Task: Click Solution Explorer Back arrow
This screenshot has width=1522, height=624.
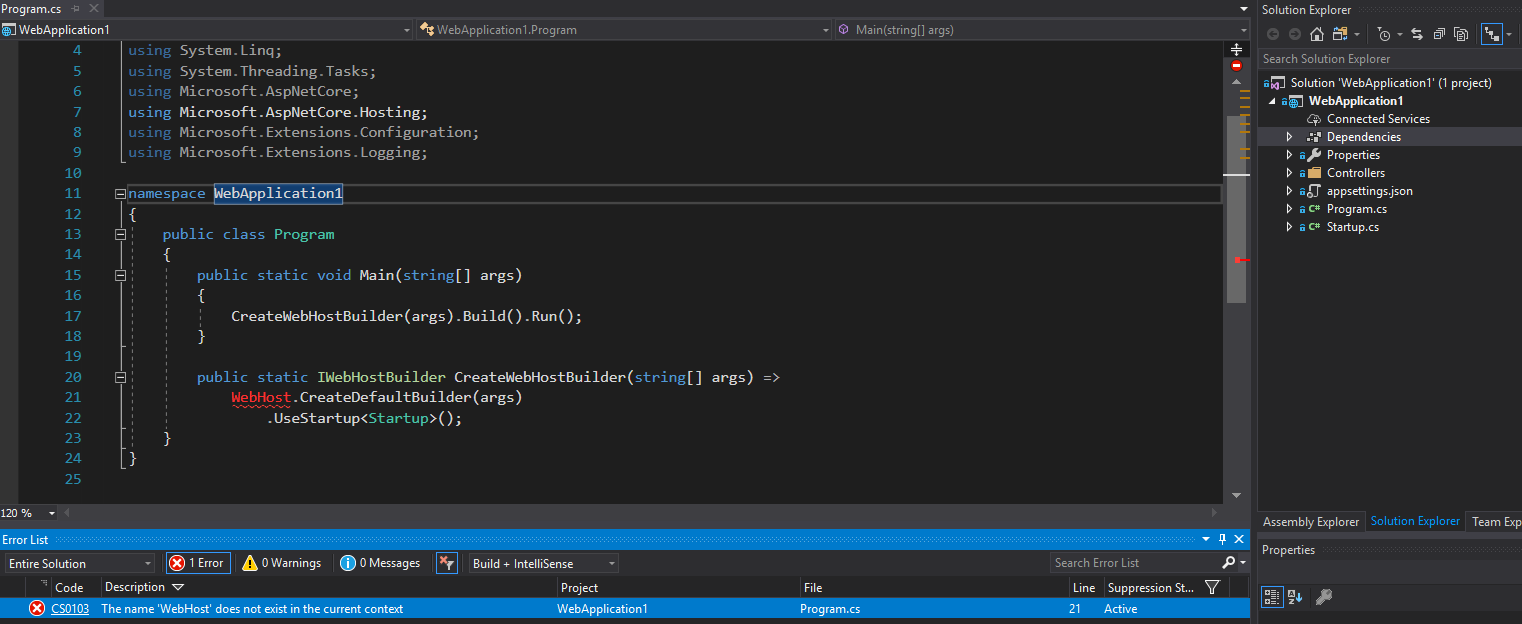Action: tap(1272, 35)
